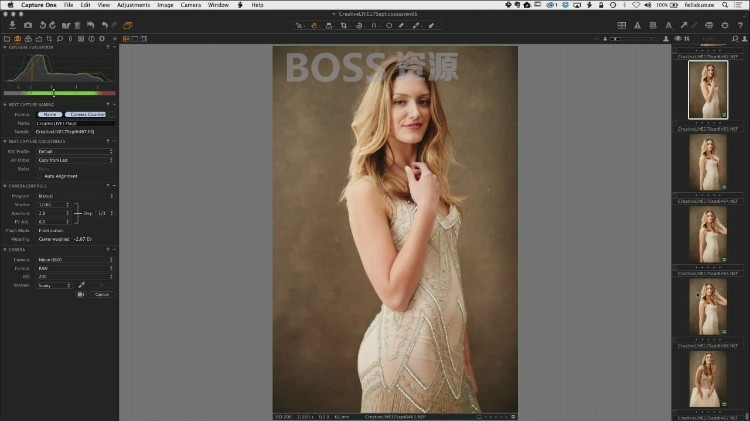This screenshot has height=421, width=750.
Task: Open Preferences gear icon top right
Action: (725, 25)
